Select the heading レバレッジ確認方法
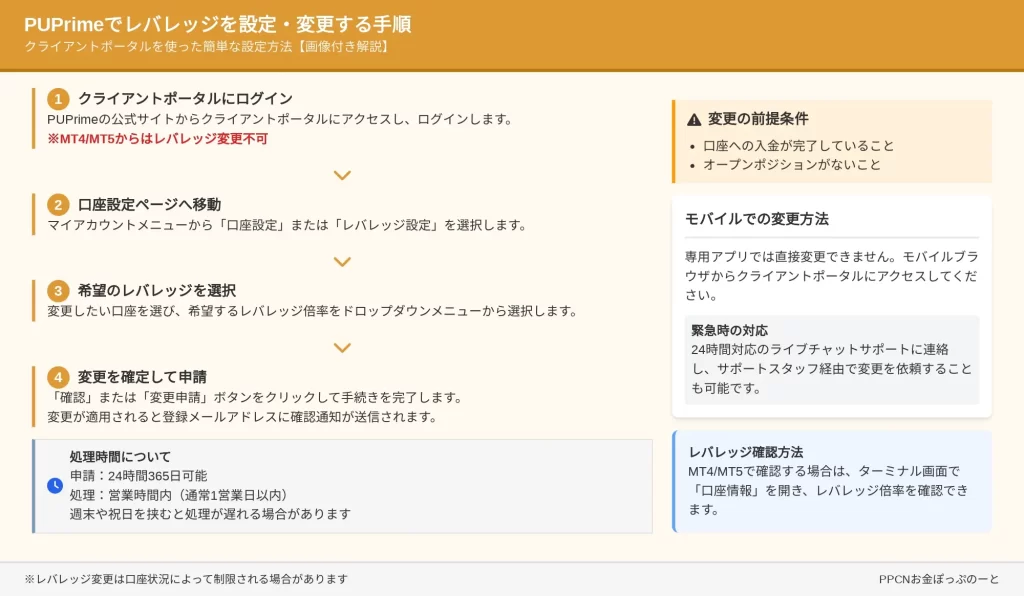Viewport: 1024px width, 596px height. click(746, 452)
